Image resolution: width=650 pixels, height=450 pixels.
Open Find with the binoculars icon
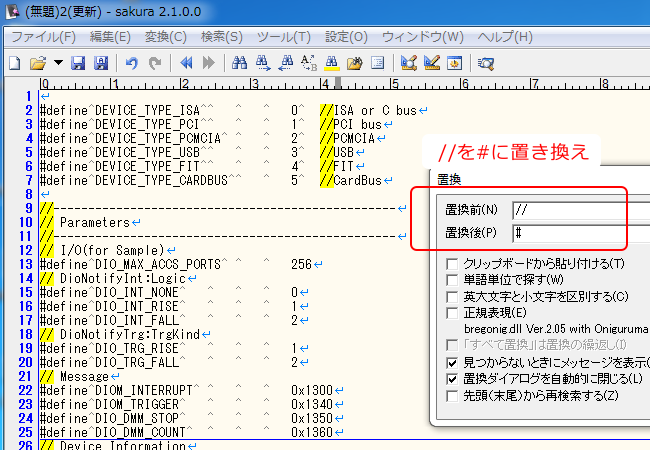click(239, 63)
